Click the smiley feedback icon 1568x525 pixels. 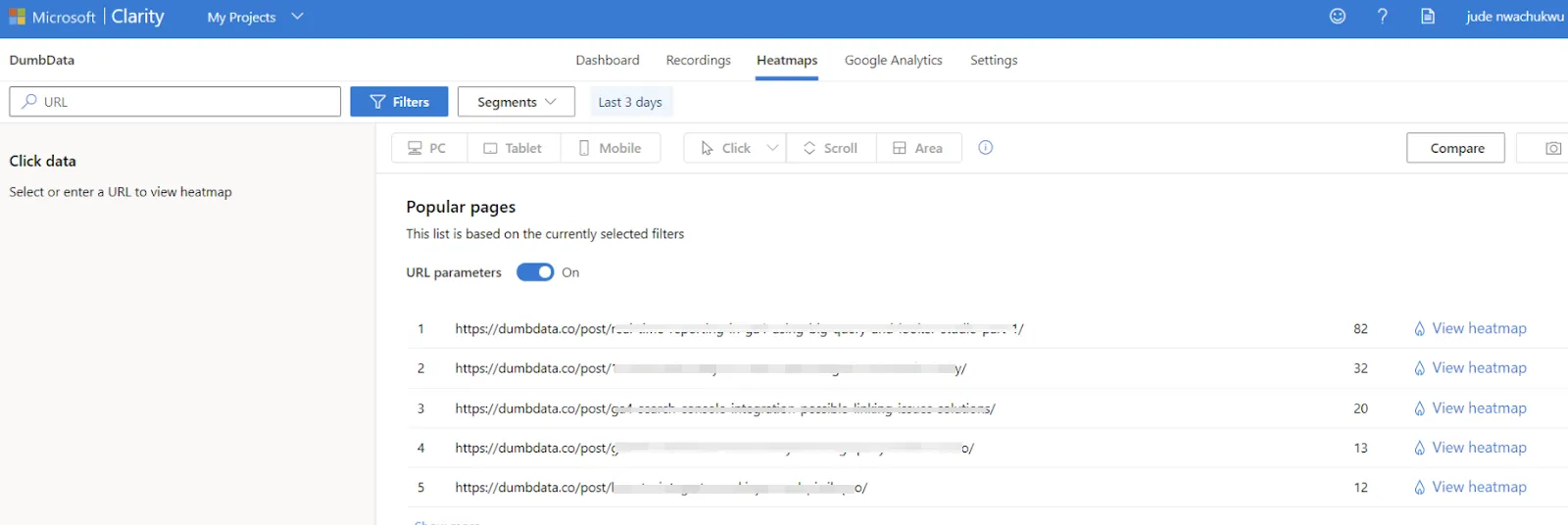[1337, 17]
